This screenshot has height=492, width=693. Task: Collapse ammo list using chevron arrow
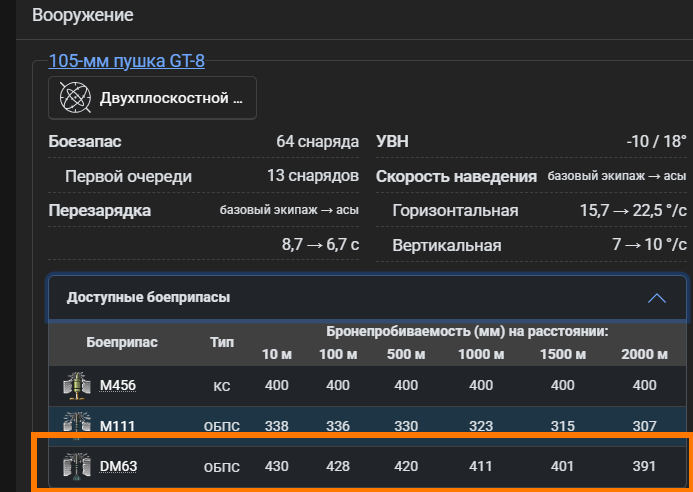pos(656,297)
